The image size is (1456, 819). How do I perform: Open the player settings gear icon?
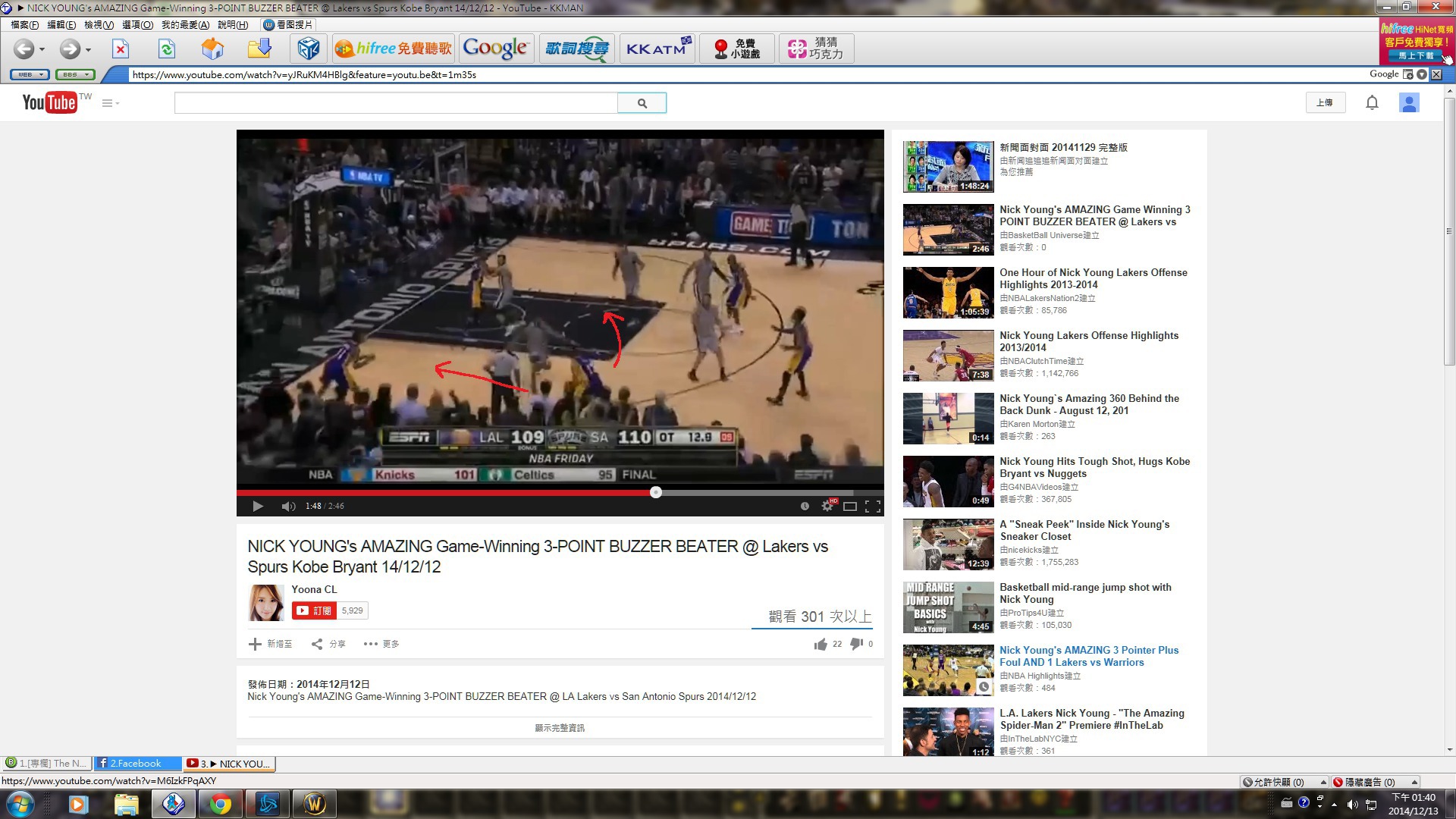click(x=827, y=506)
